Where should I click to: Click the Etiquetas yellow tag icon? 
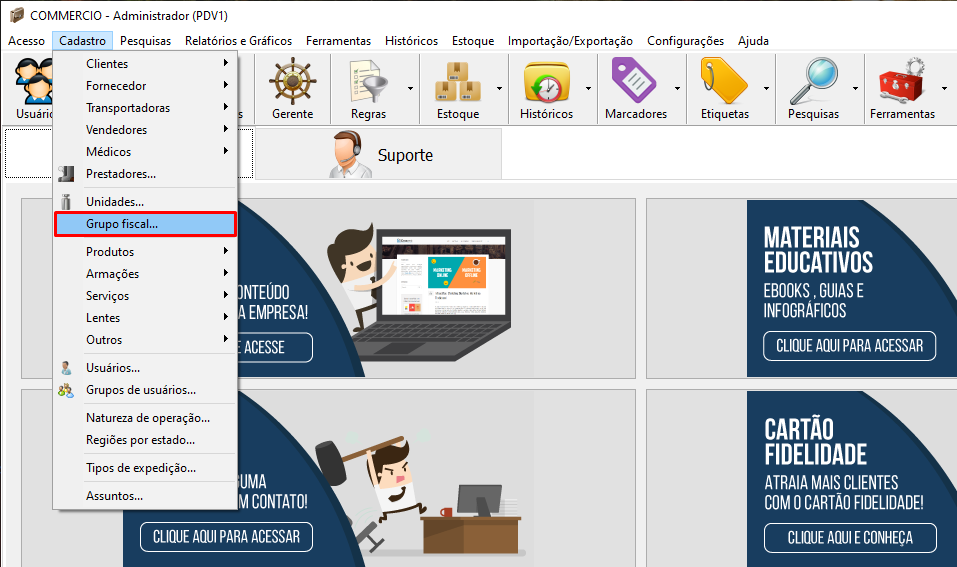(x=724, y=81)
